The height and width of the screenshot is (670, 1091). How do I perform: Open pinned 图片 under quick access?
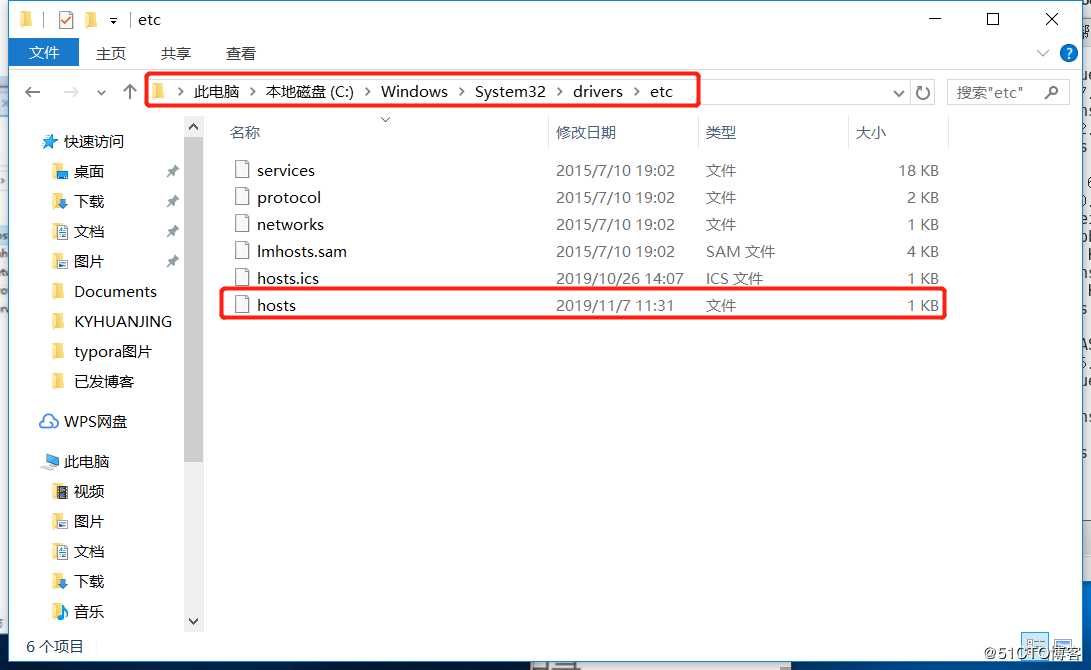pos(89,262)
